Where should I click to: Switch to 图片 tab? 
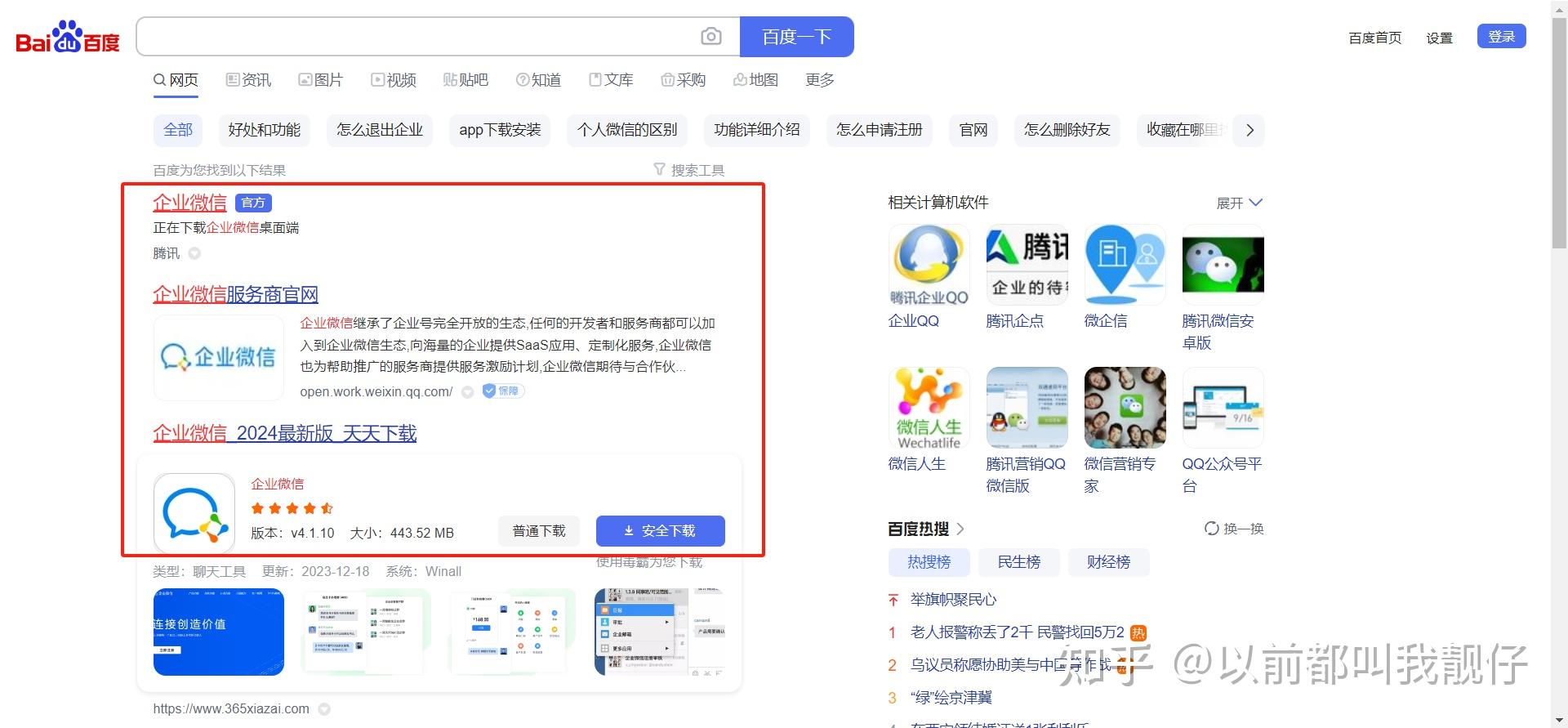pos(320,80)
